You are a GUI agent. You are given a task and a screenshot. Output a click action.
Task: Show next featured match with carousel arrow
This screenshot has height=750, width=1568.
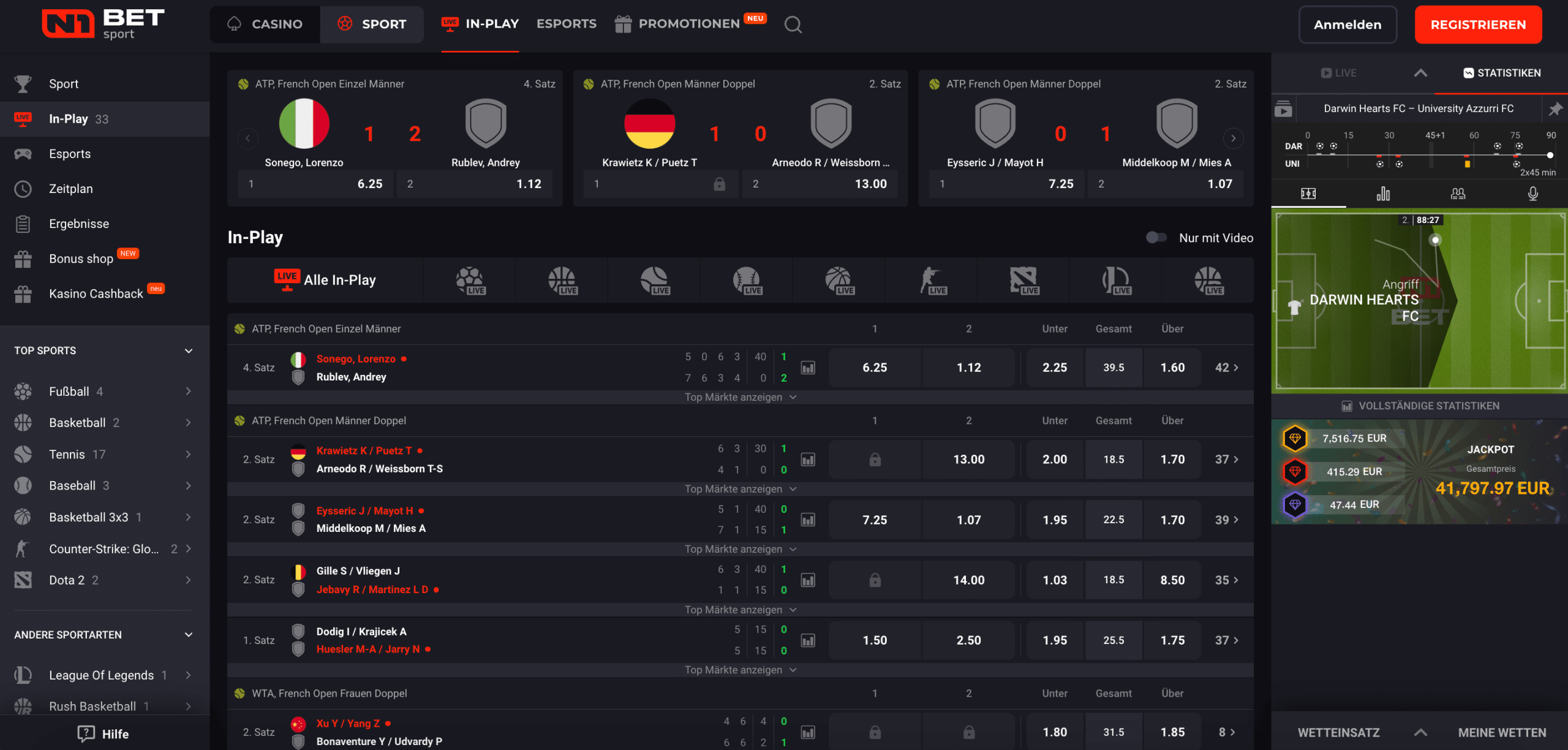pos(1233,138)
